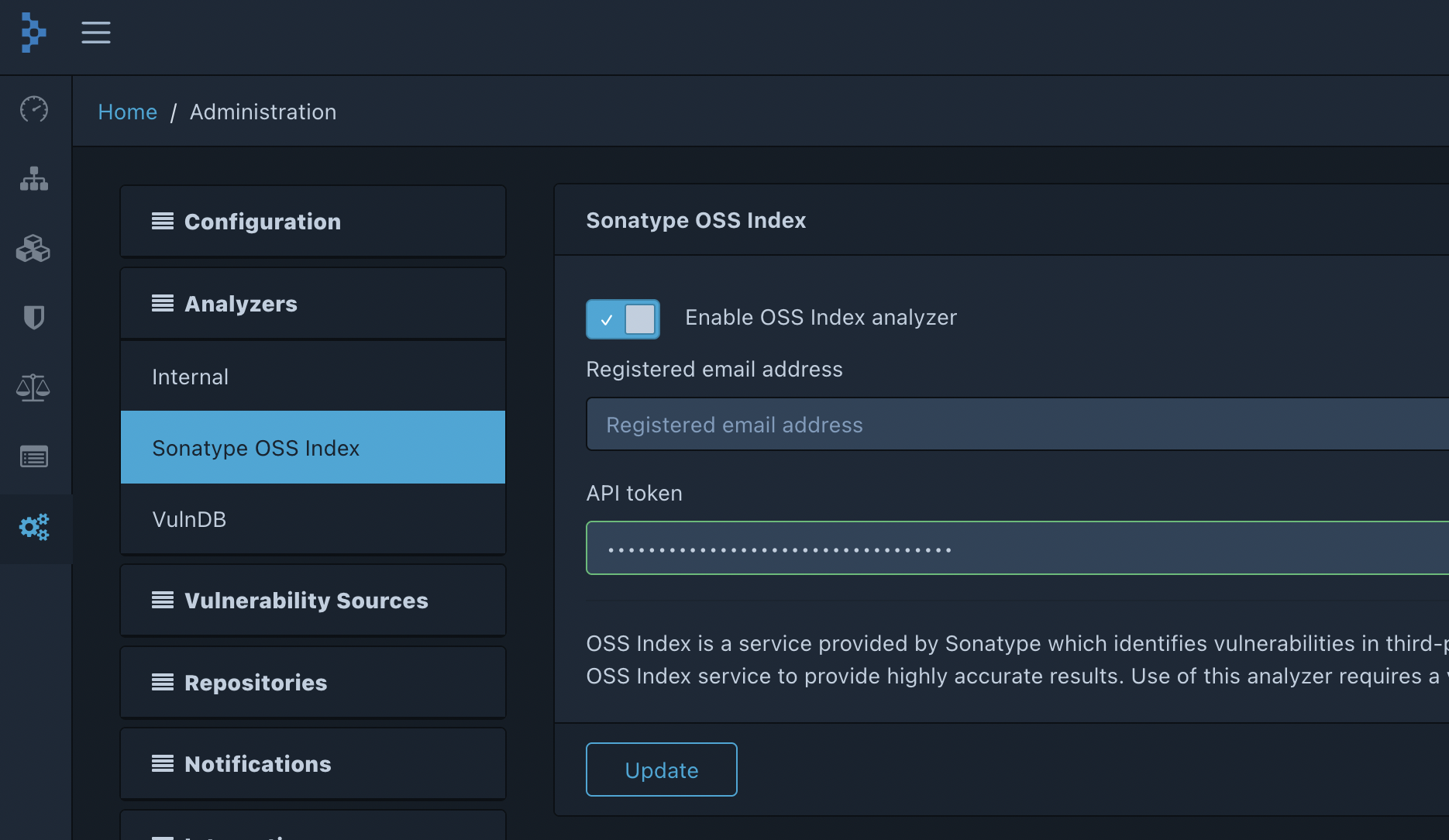The image size is (1449, 840).
Task: Open Projects sitemap icon in sidebar
Action: tap(34, 179)
